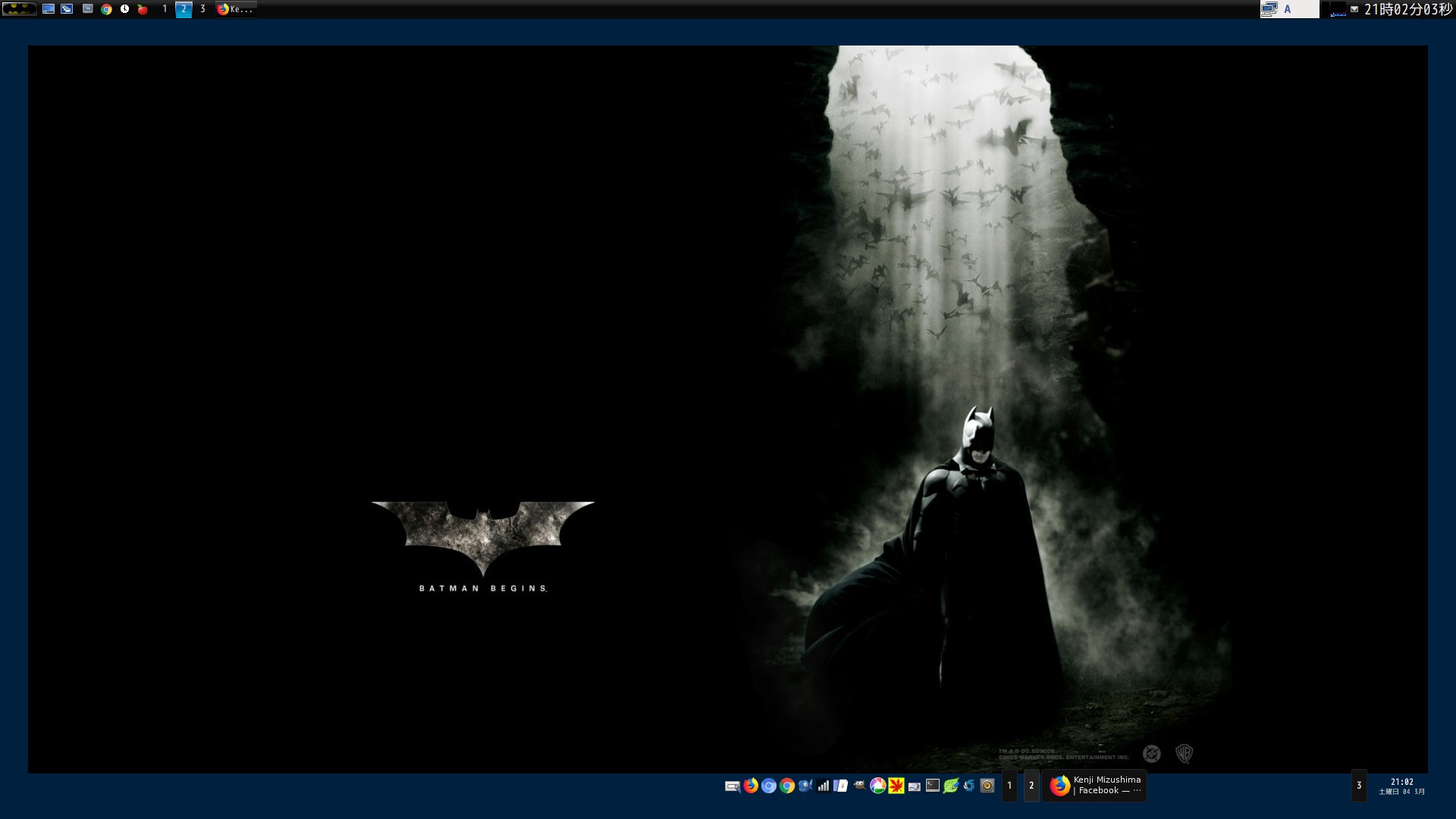Focus the Kenji Mizushima Facebook taskbar window
Screen dimensions: 1456x819
click(x=1096, y=786)
